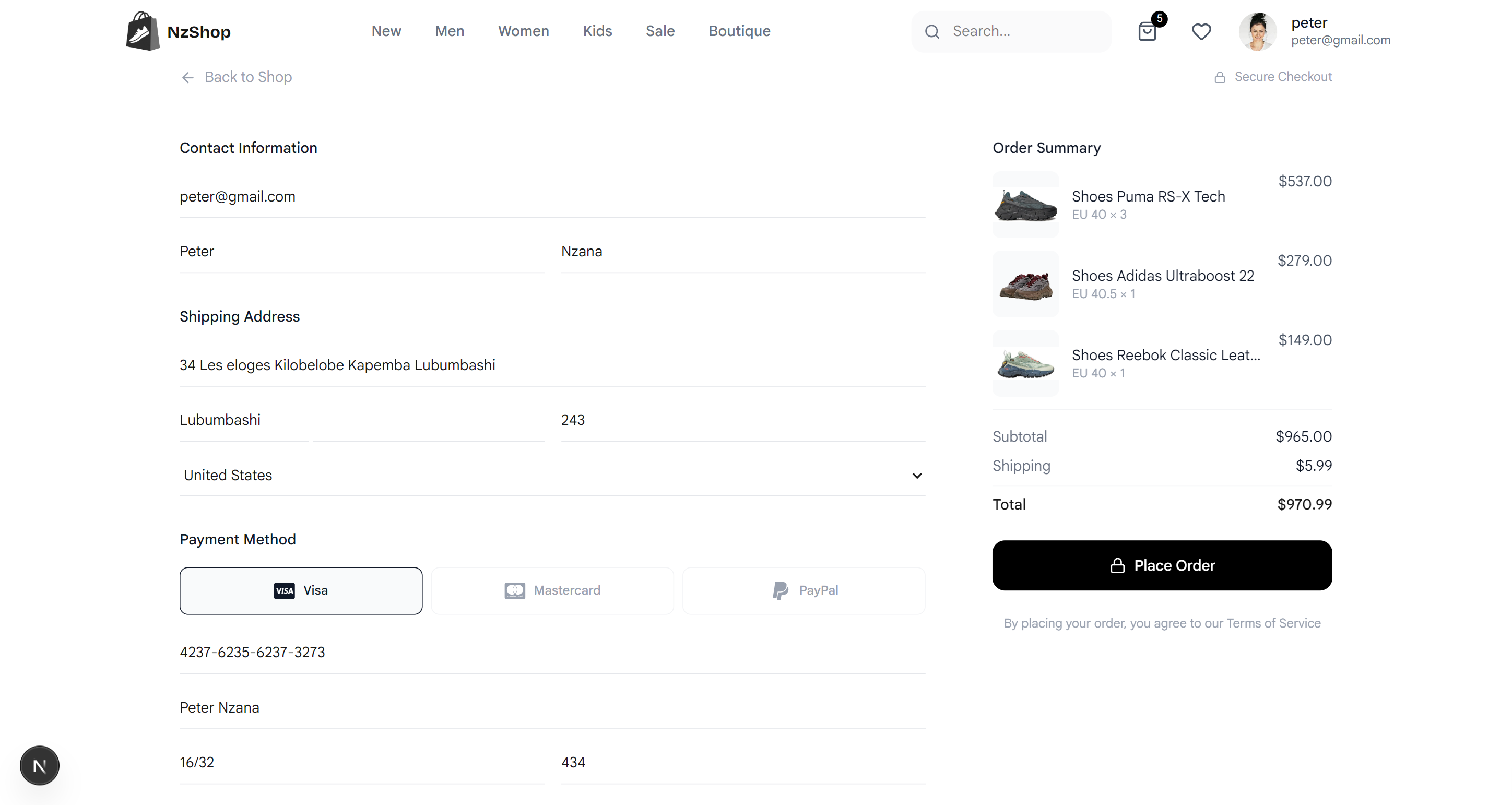Click the $965.00 subtotal value
Image resolution: width=1512 pixels, height=805 pixels.
pyautogui.click(x=1303, y=436)
